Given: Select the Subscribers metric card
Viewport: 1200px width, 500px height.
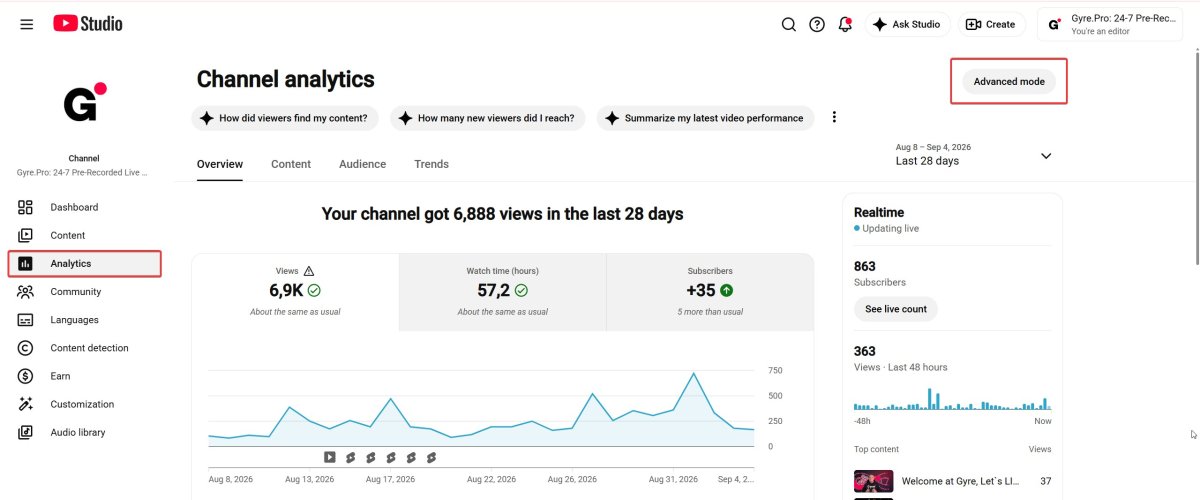Looking at the screenshot, I should (x=710, y=292).
